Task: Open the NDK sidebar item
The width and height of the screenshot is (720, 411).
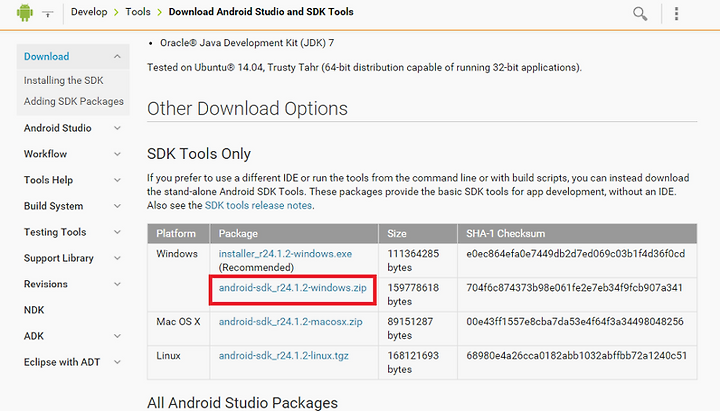Action: click(x=34, y=310)
